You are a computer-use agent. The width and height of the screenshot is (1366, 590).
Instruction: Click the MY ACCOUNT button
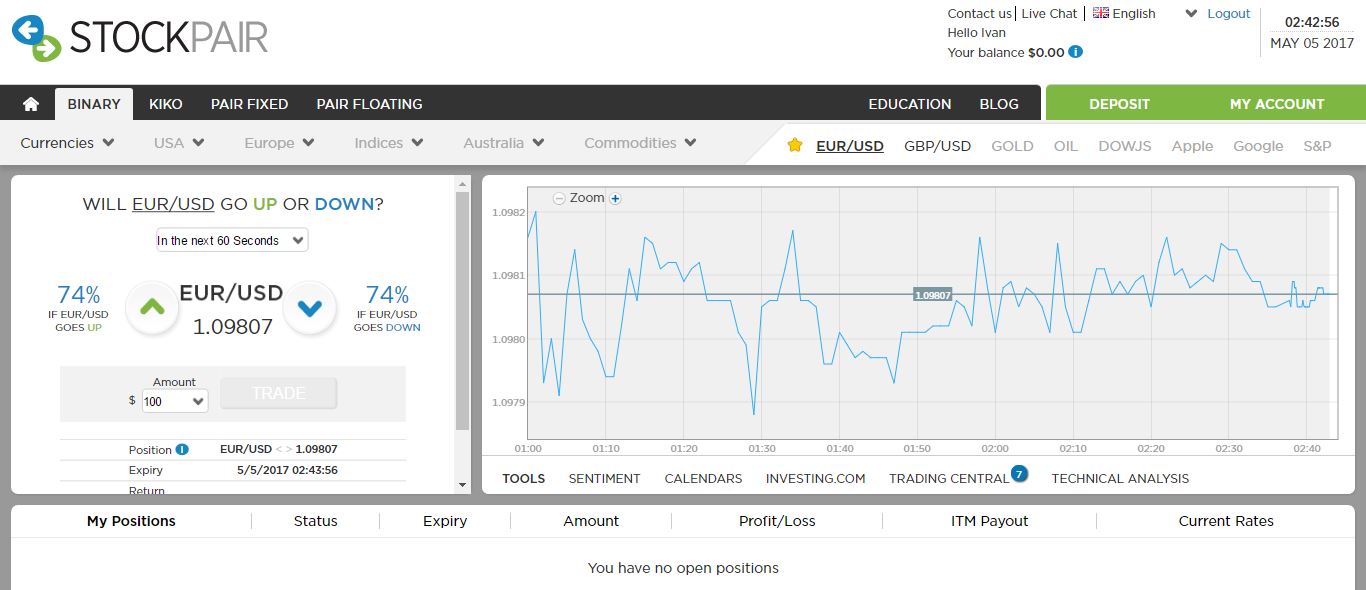(x=1277, y=104)
